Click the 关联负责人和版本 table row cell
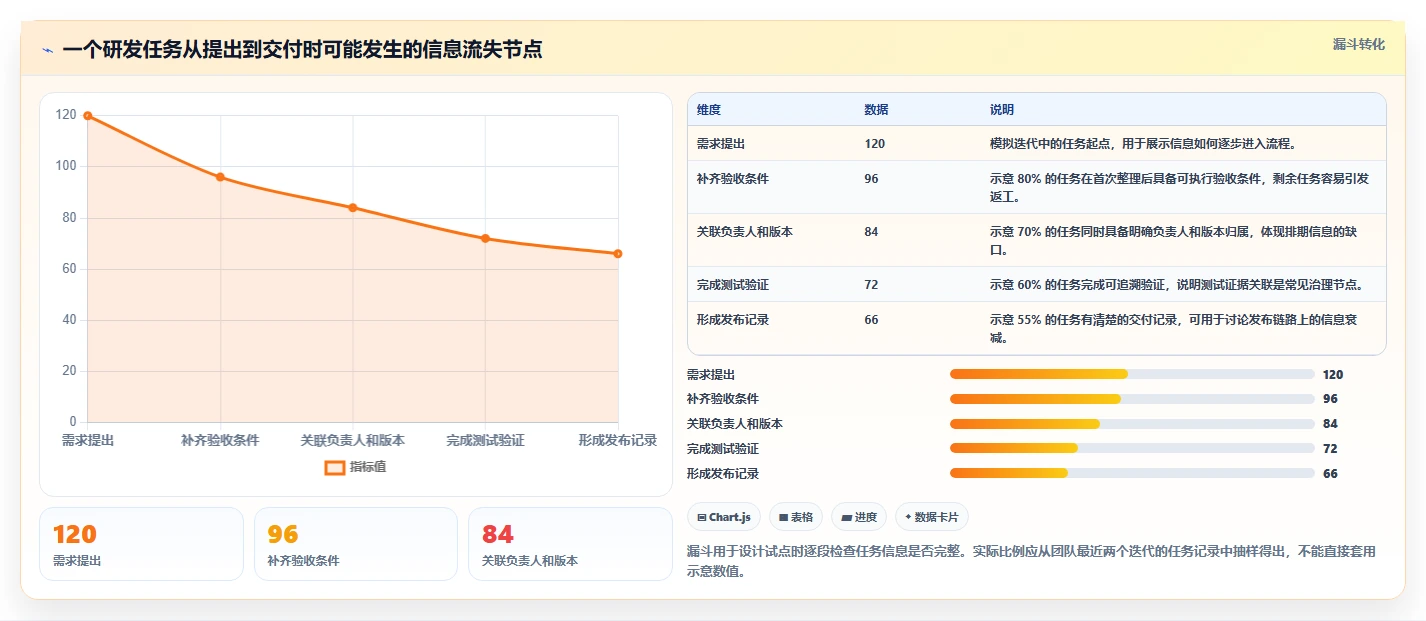 745,232
